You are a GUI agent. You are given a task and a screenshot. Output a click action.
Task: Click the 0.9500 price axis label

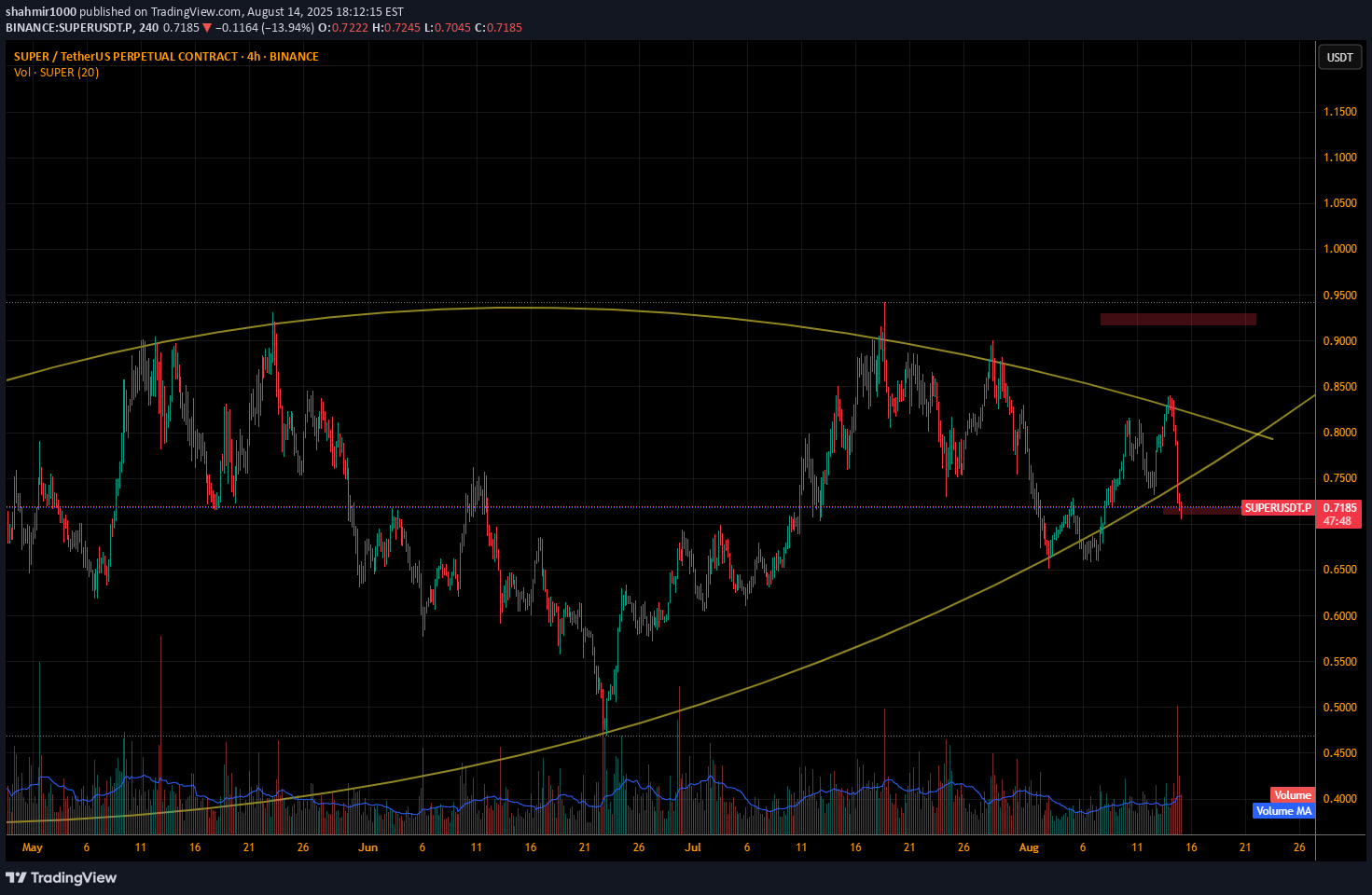pyautogui.click(x=1340, y=296)
